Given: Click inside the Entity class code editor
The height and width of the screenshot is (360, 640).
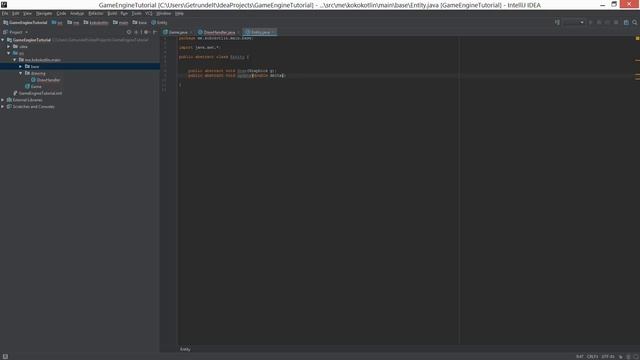Looking at the screenshot, I should pos(318,190).
